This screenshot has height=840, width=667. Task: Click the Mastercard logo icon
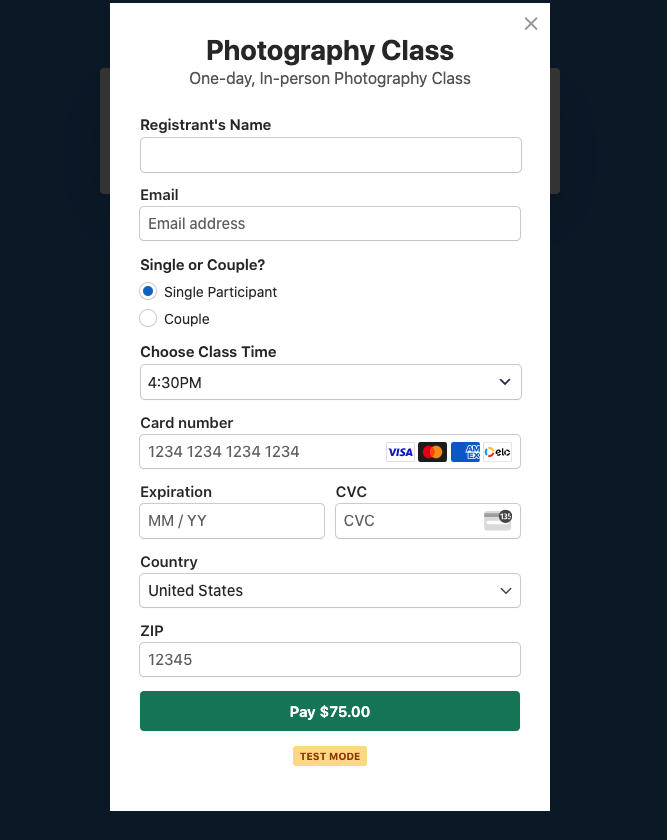coord(433,452)
